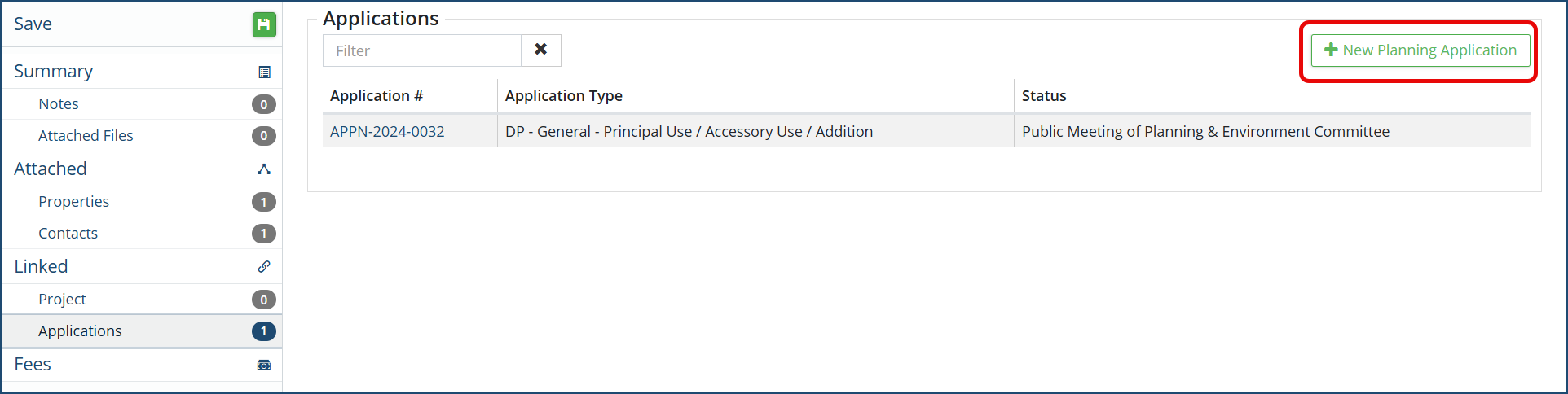Click the Notes count badge
This screenshot has width=1568, height=394.
263,104
